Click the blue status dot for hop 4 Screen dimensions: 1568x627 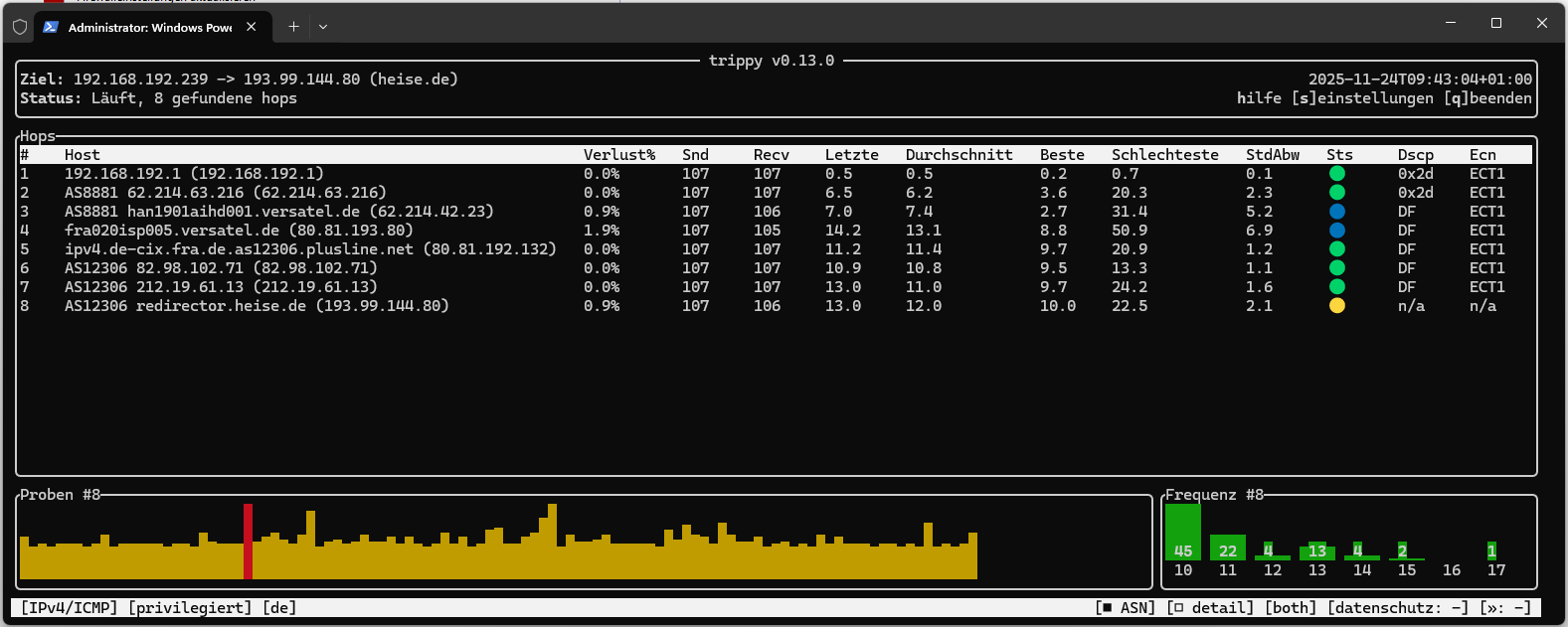tap(1337, 230)
